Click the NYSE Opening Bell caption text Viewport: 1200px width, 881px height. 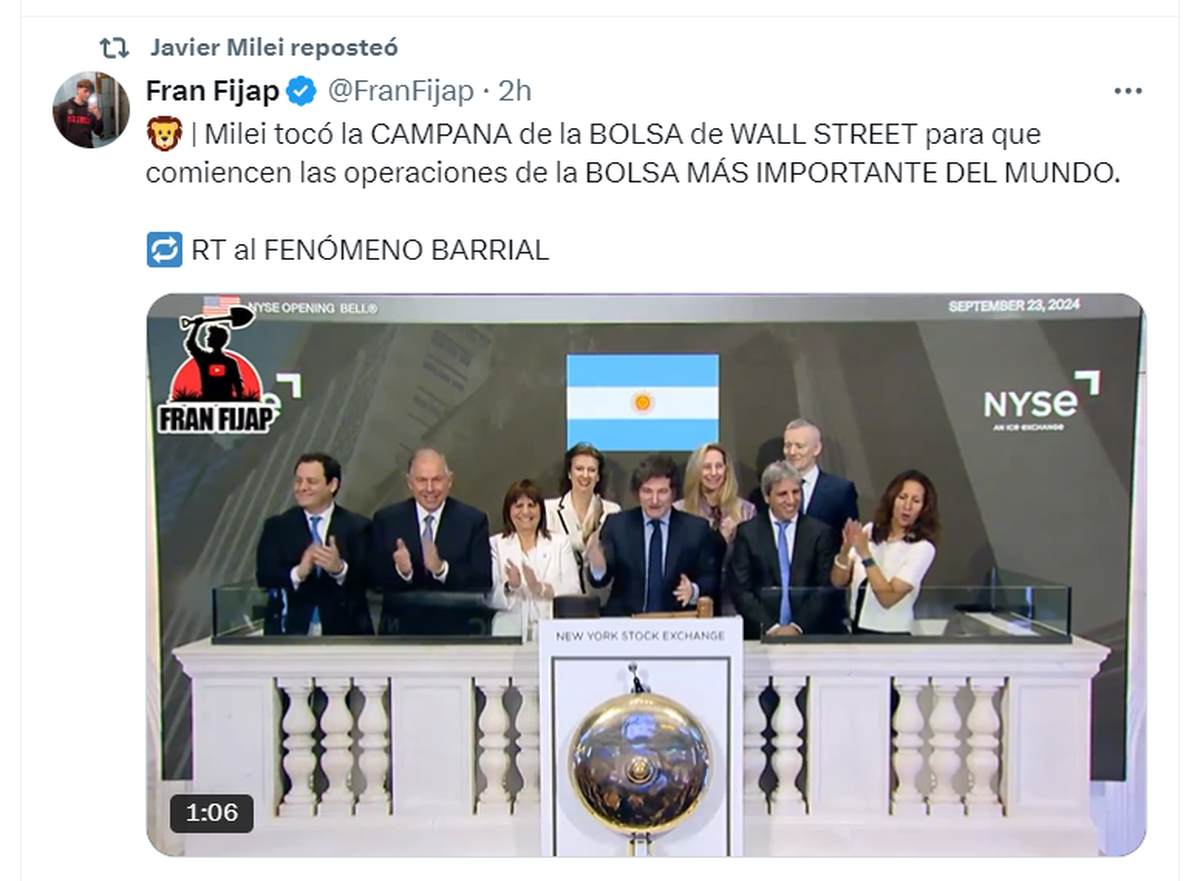(x=313, y=308)
